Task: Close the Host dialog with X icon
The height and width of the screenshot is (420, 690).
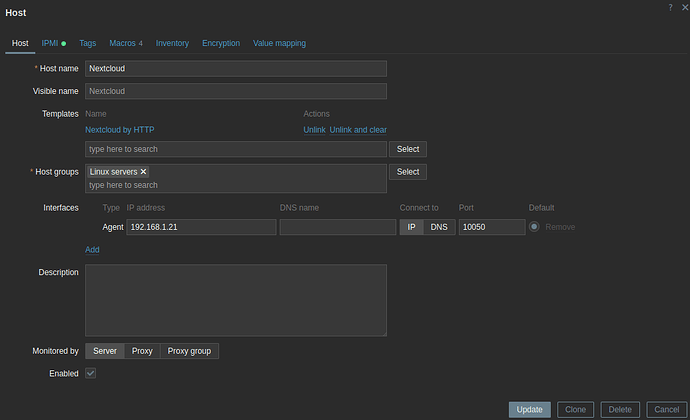Action: click(x=685, y=7)
